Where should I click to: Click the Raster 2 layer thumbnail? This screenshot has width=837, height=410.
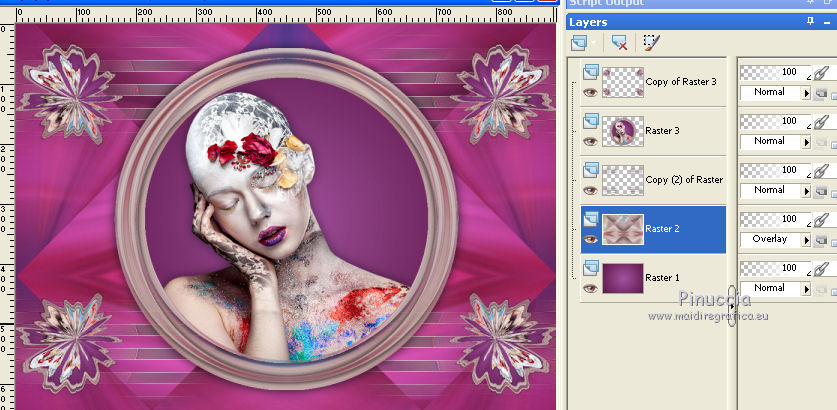coord(623,230)
